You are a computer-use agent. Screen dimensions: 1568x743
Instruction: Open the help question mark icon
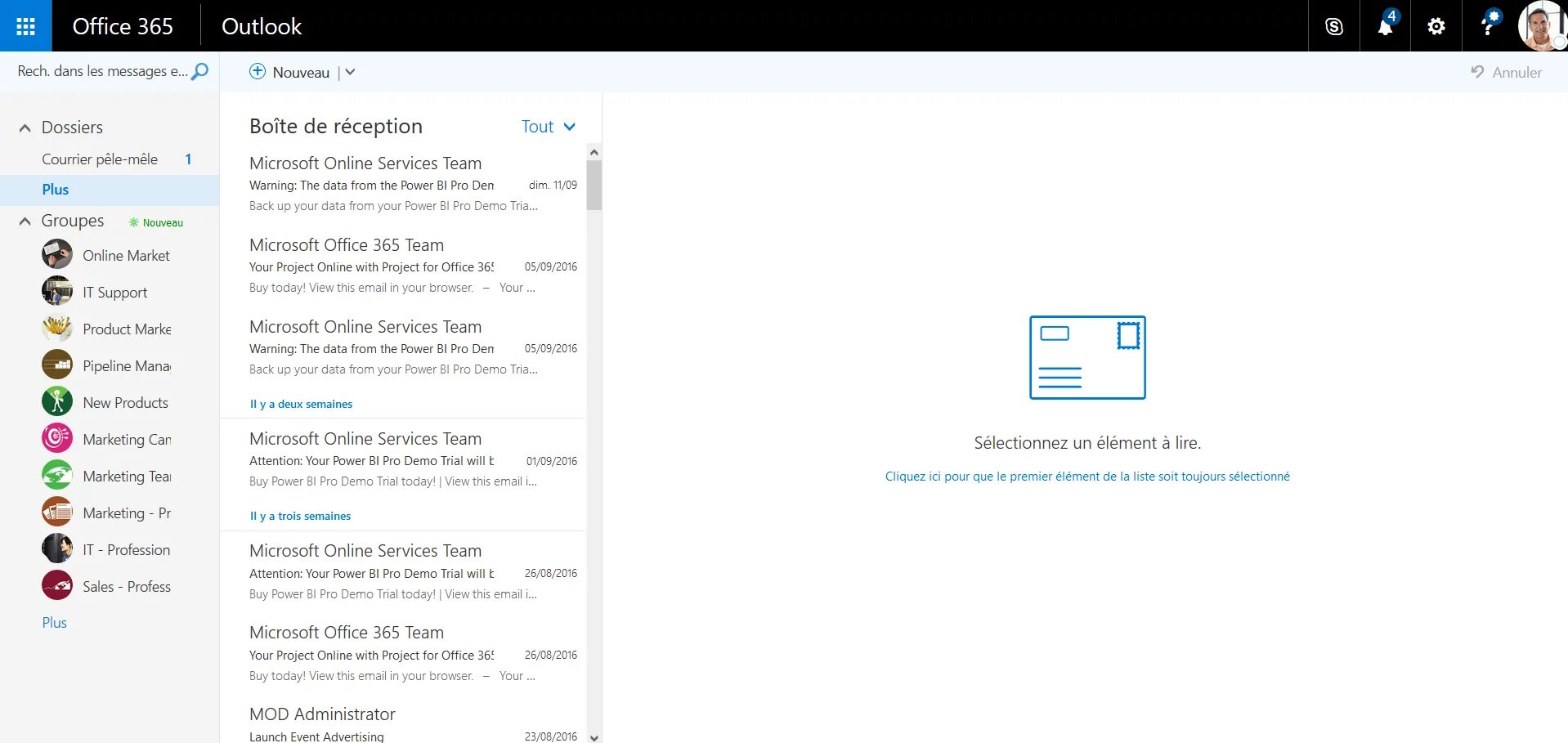click(x=1487, y=26)
